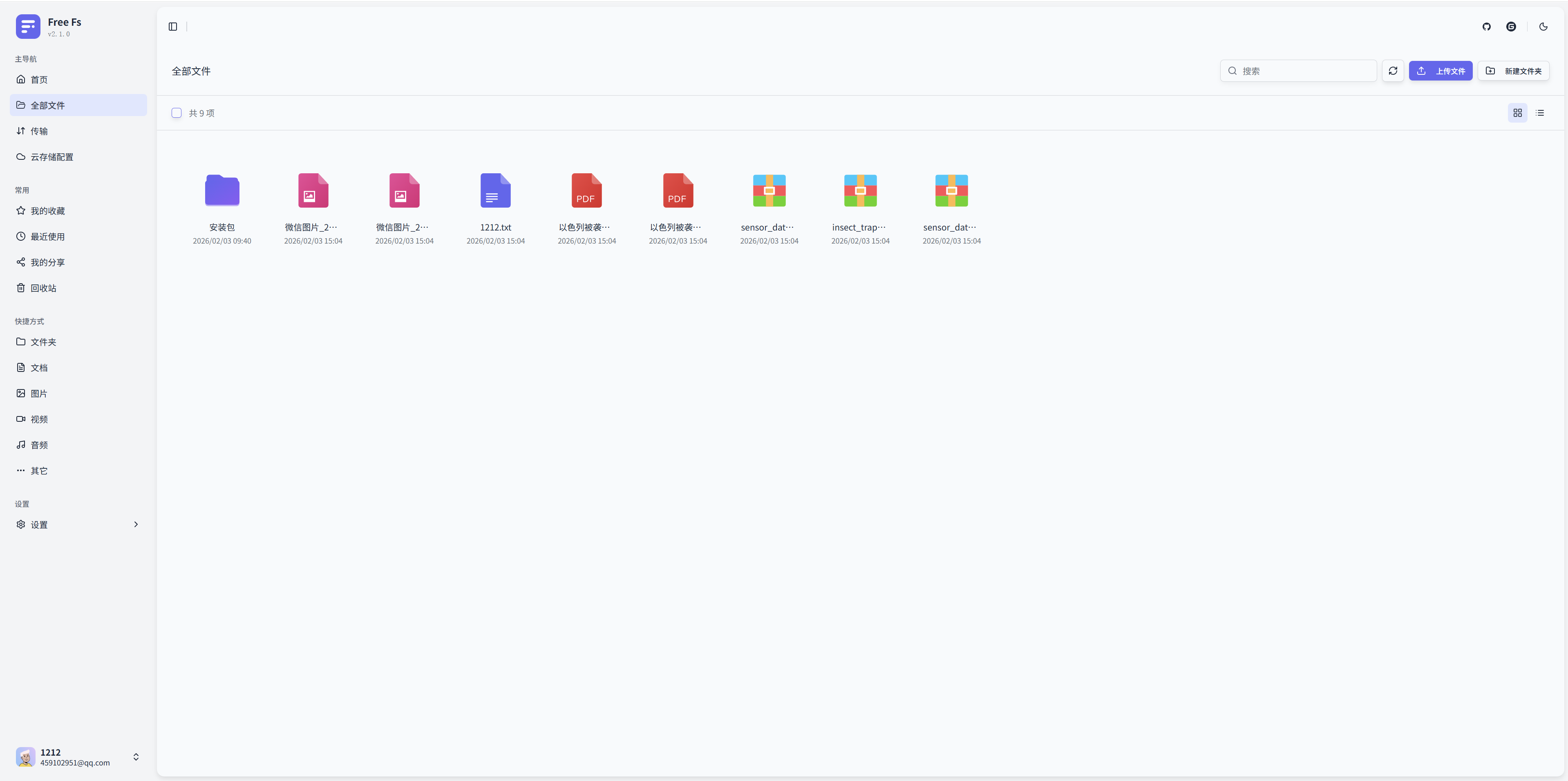Expand the 设置 settings submenu chevron
1568x781 pixels.
tap(136, 524)
